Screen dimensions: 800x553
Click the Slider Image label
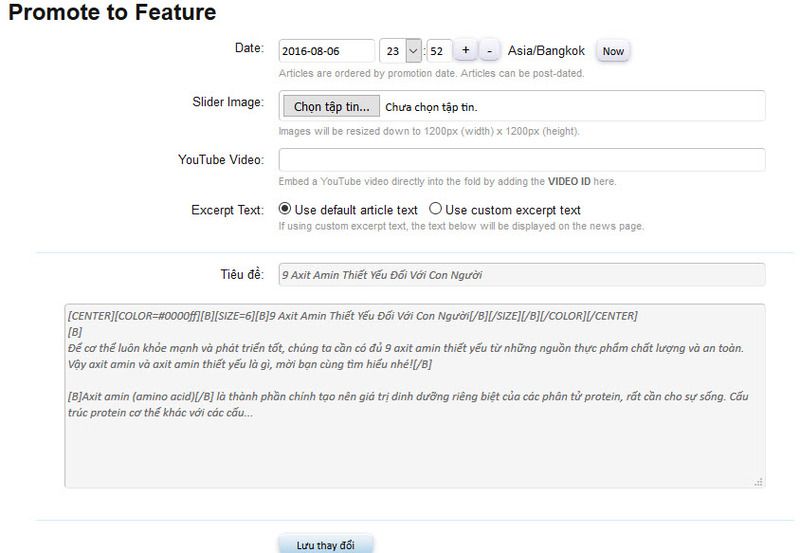pos(227,103)
